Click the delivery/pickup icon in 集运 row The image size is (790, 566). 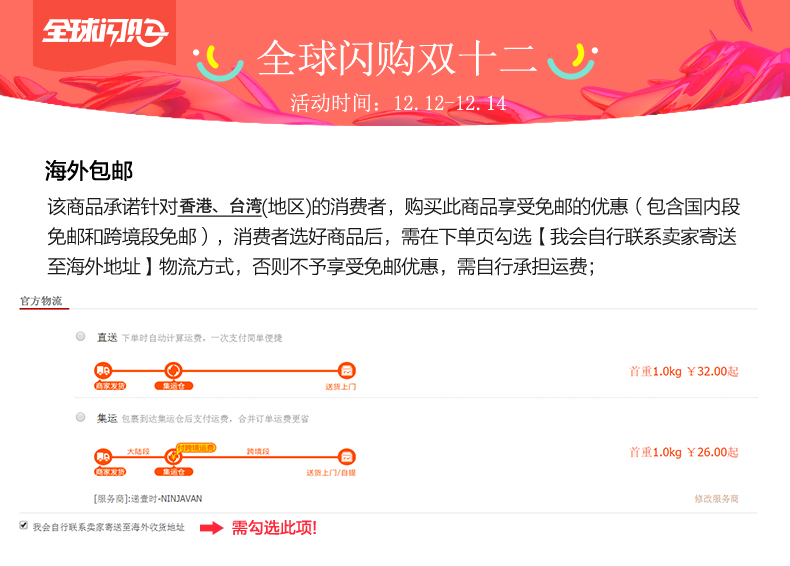(347, 457)
